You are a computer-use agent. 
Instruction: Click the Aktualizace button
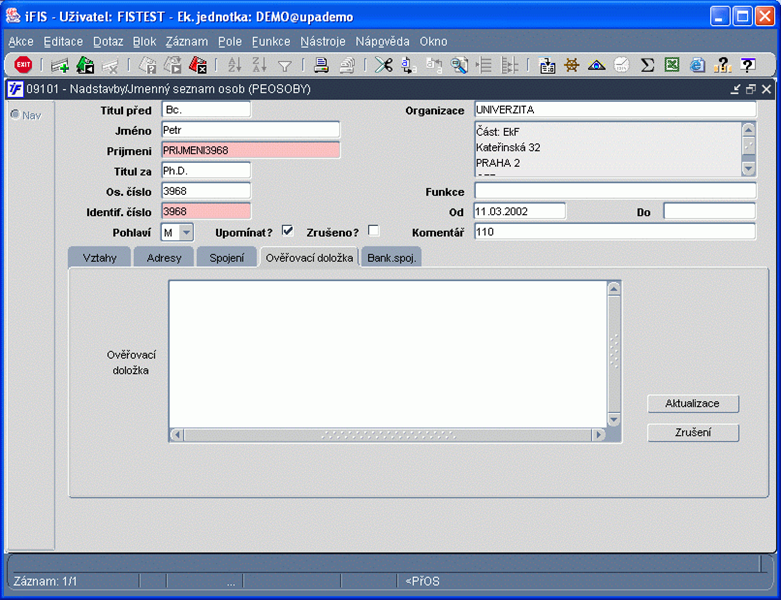693,403
